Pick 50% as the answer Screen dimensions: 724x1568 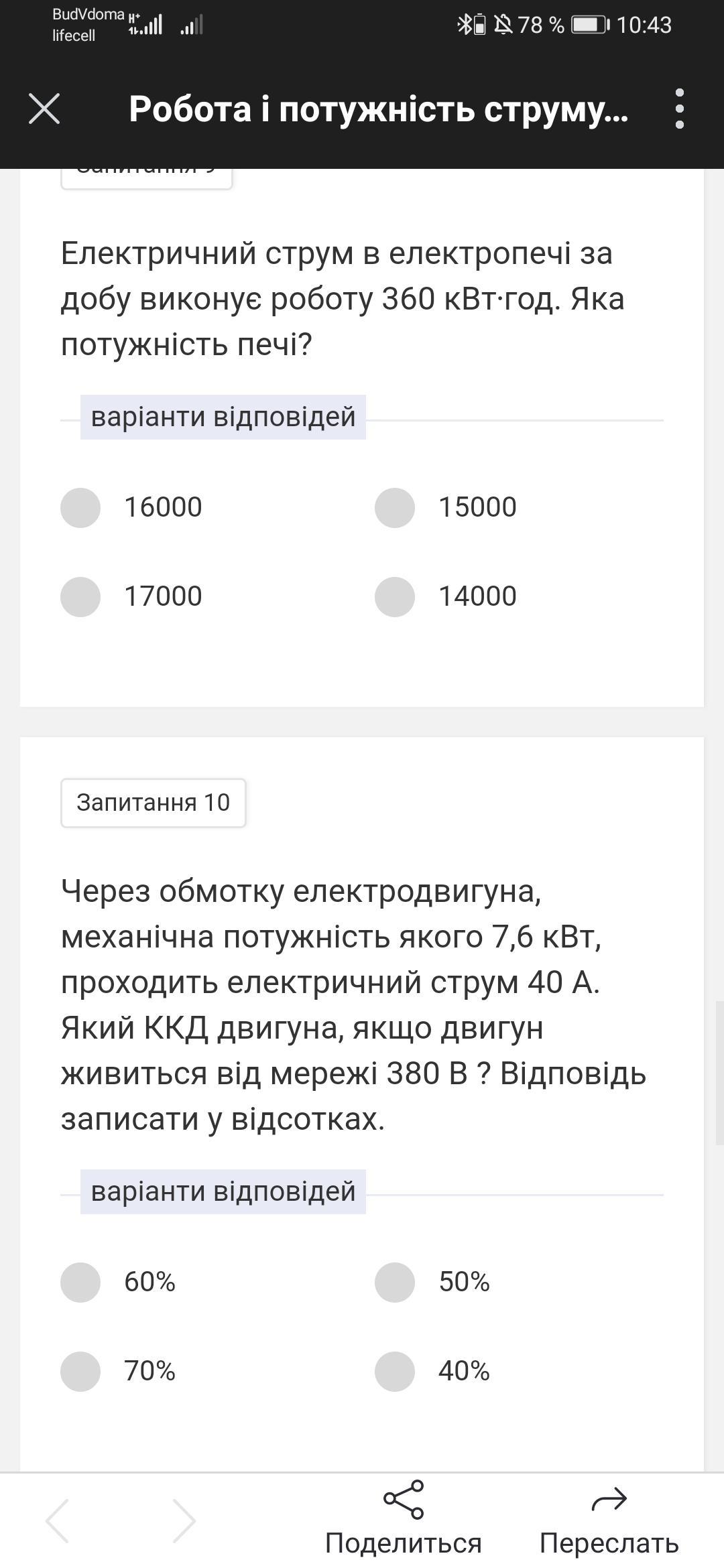click(x=395, y=1283)
